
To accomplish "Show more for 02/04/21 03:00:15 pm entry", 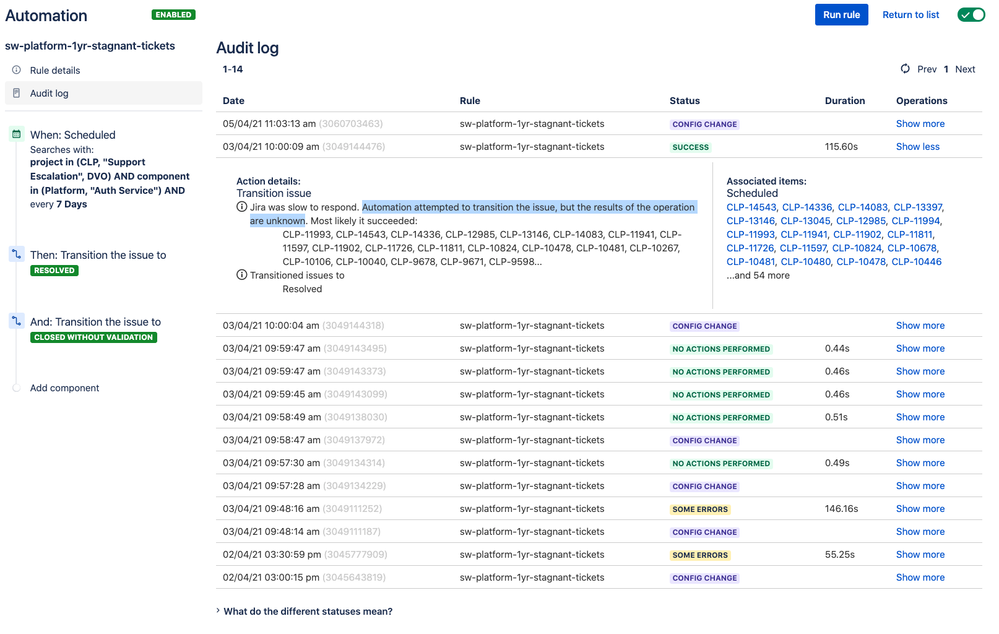I will [x=920, y=577].
